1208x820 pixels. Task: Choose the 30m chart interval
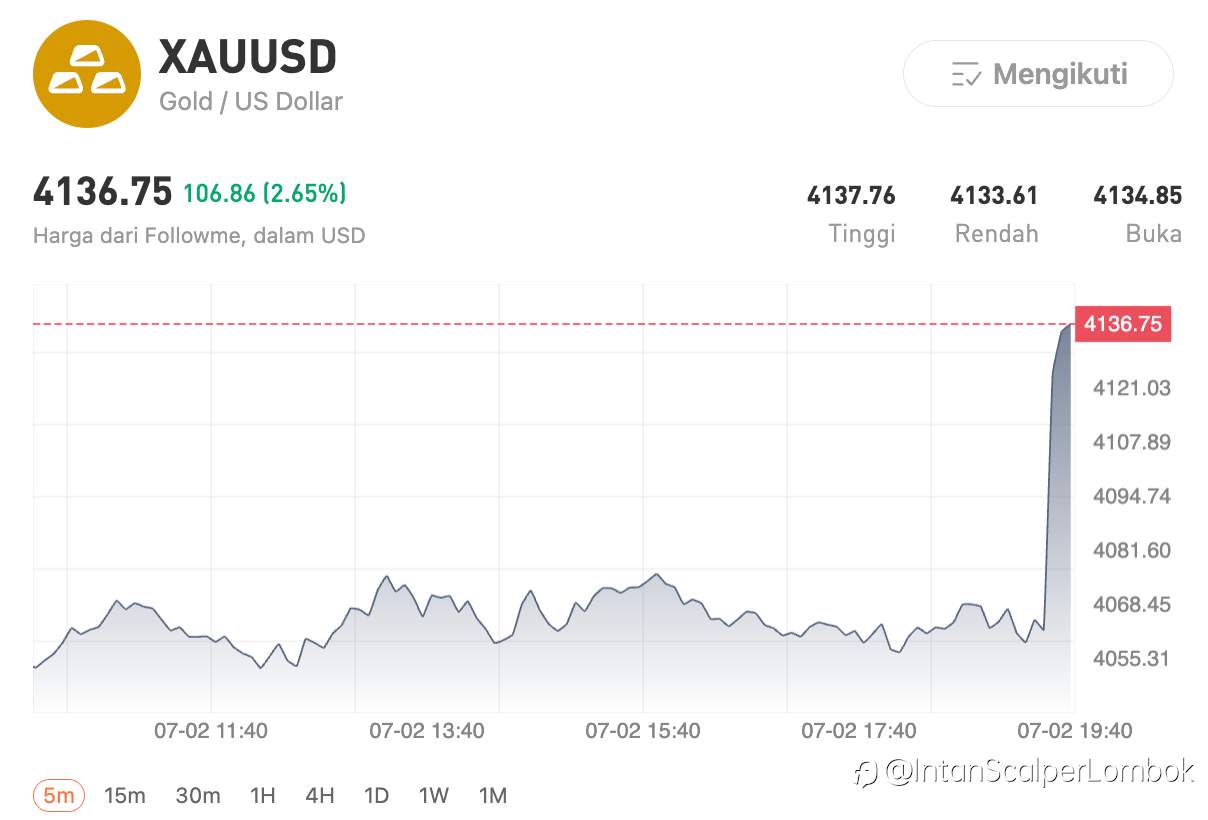tap(198, 796)
